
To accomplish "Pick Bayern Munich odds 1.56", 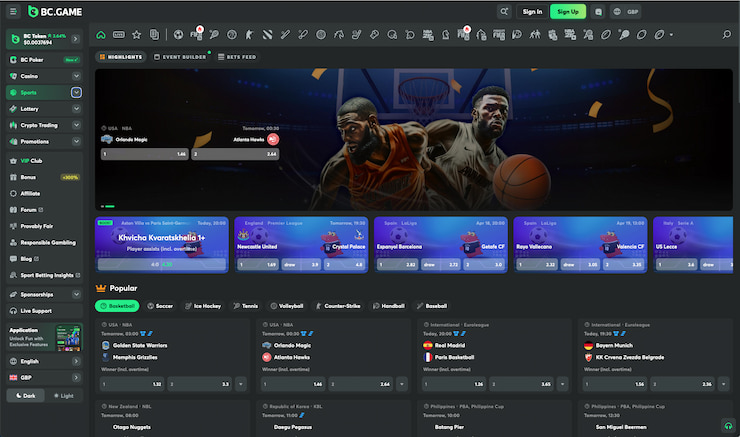I will (x=615, y=384).
